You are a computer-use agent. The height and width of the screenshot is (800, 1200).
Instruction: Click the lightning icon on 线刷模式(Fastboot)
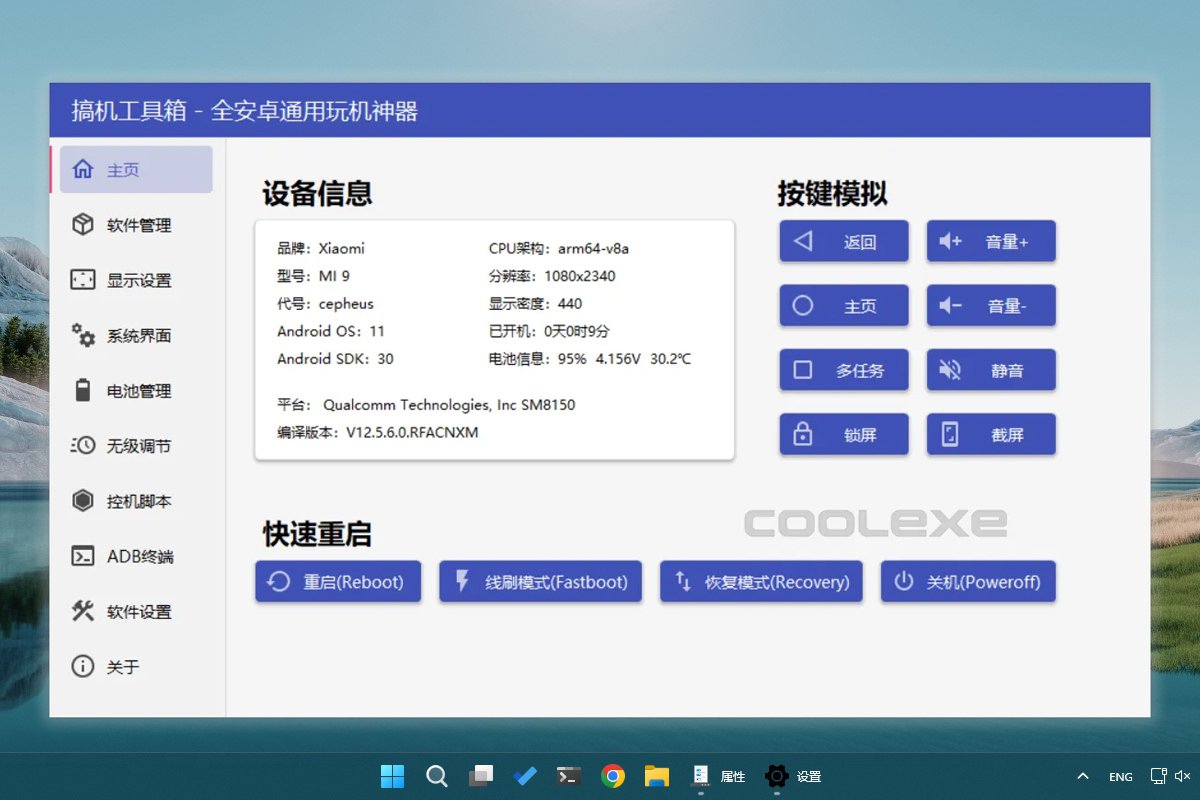462,581
